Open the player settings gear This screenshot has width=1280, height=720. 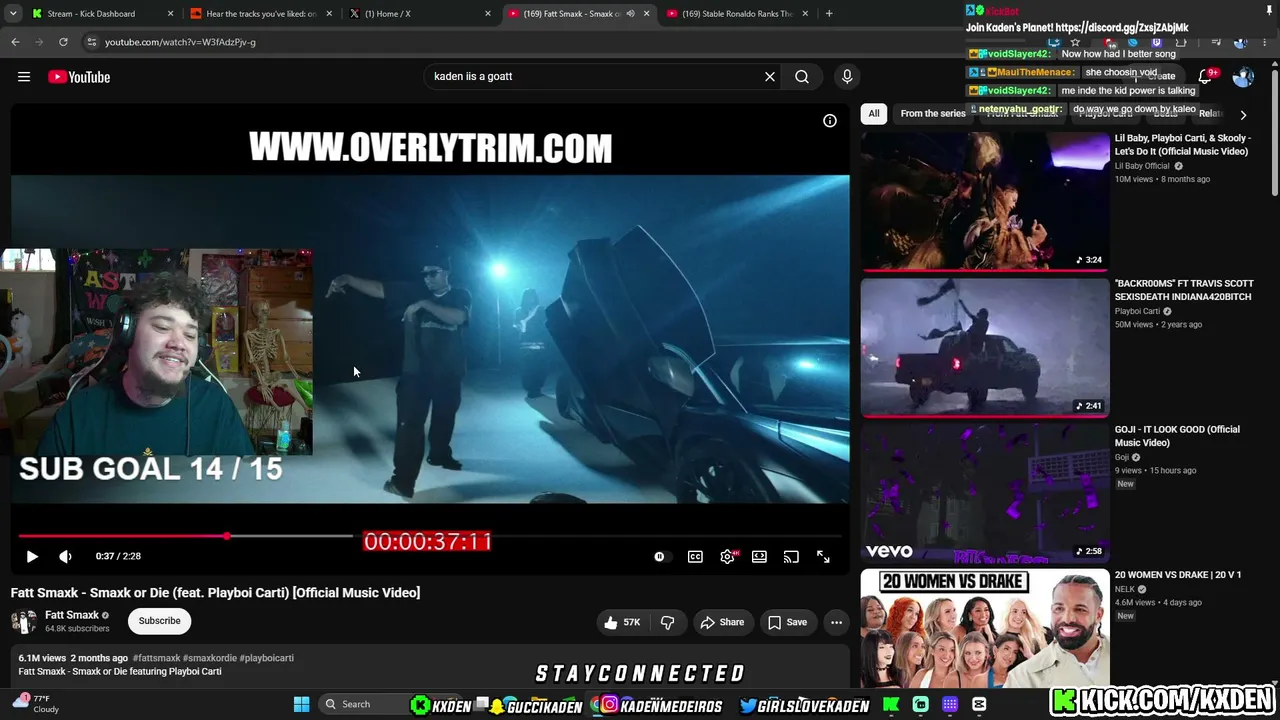click(727, 557)
